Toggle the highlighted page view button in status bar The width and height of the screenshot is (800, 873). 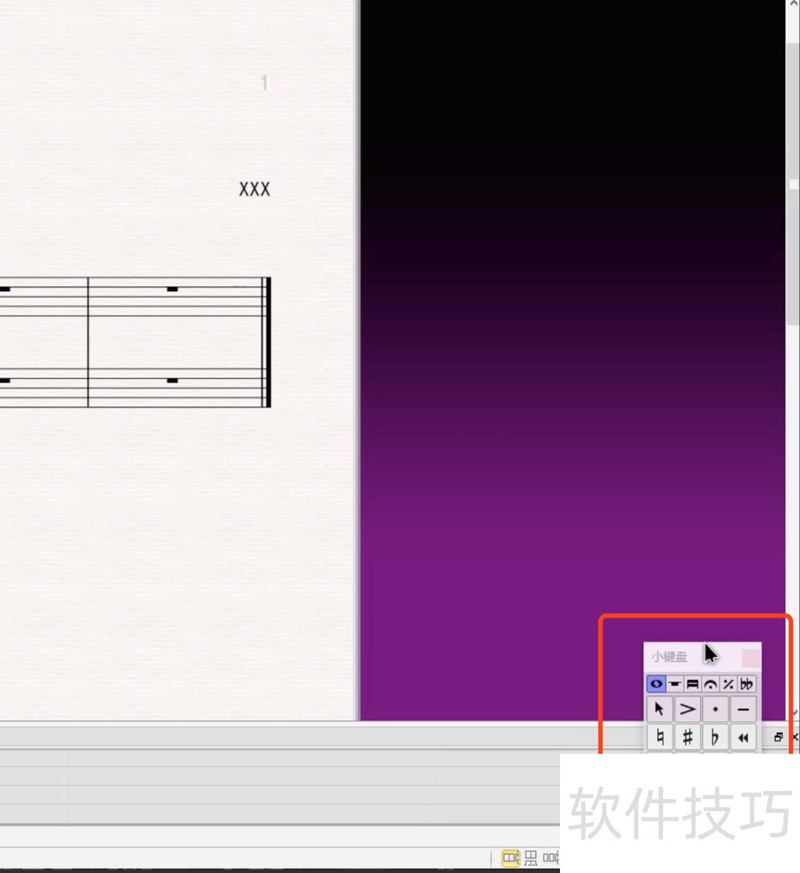(510, 858)
